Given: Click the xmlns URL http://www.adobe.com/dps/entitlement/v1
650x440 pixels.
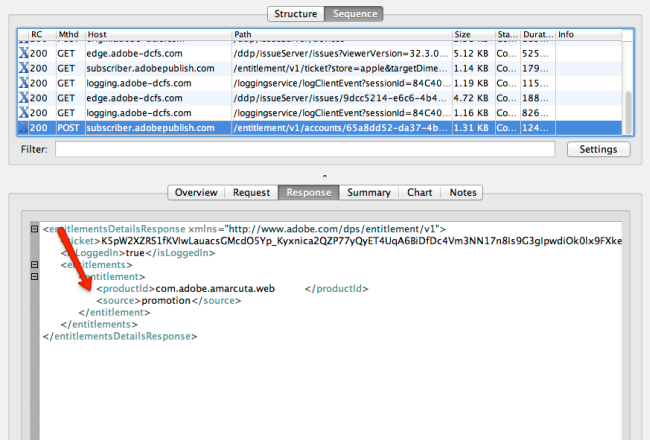Looking at the screenshot, I should coord(334,229).
